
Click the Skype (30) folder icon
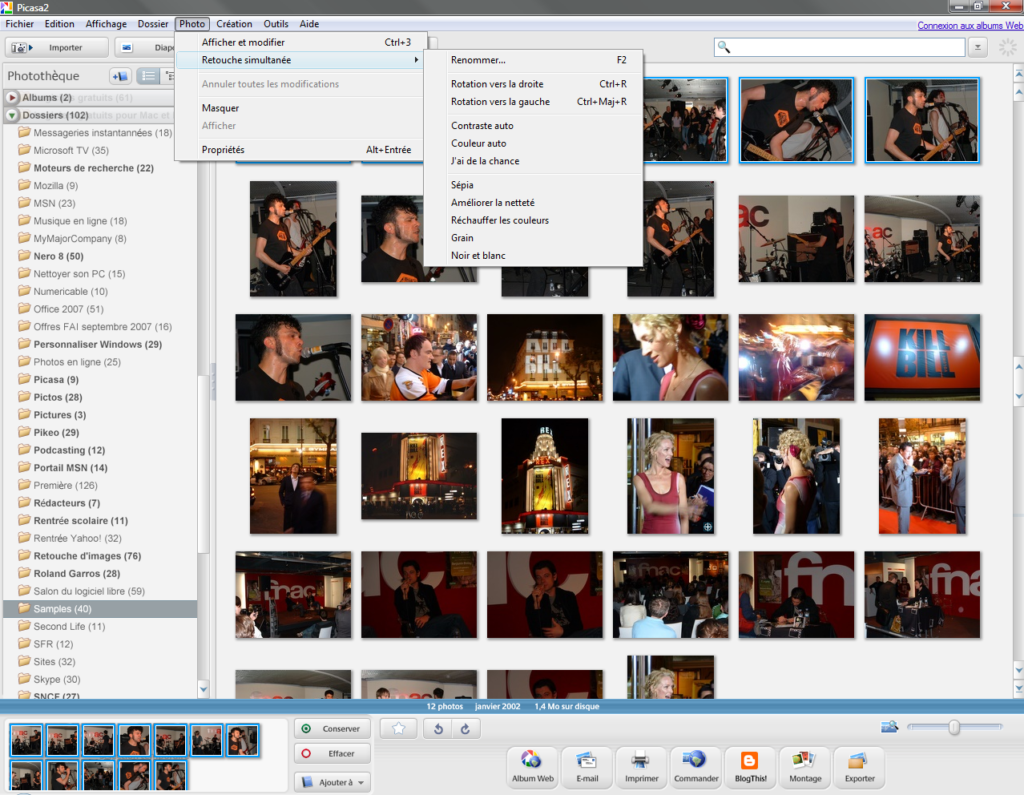pyautogui.click(x=25, y=679)
